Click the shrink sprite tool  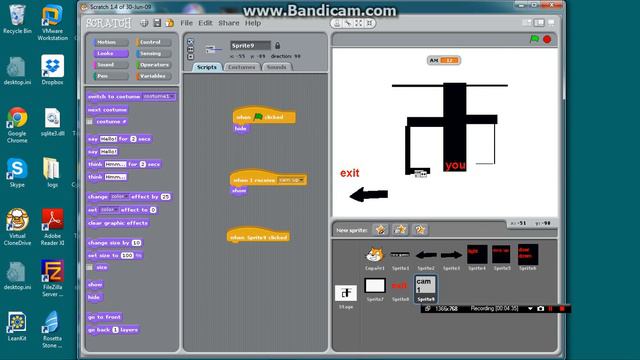coord(369,23)
